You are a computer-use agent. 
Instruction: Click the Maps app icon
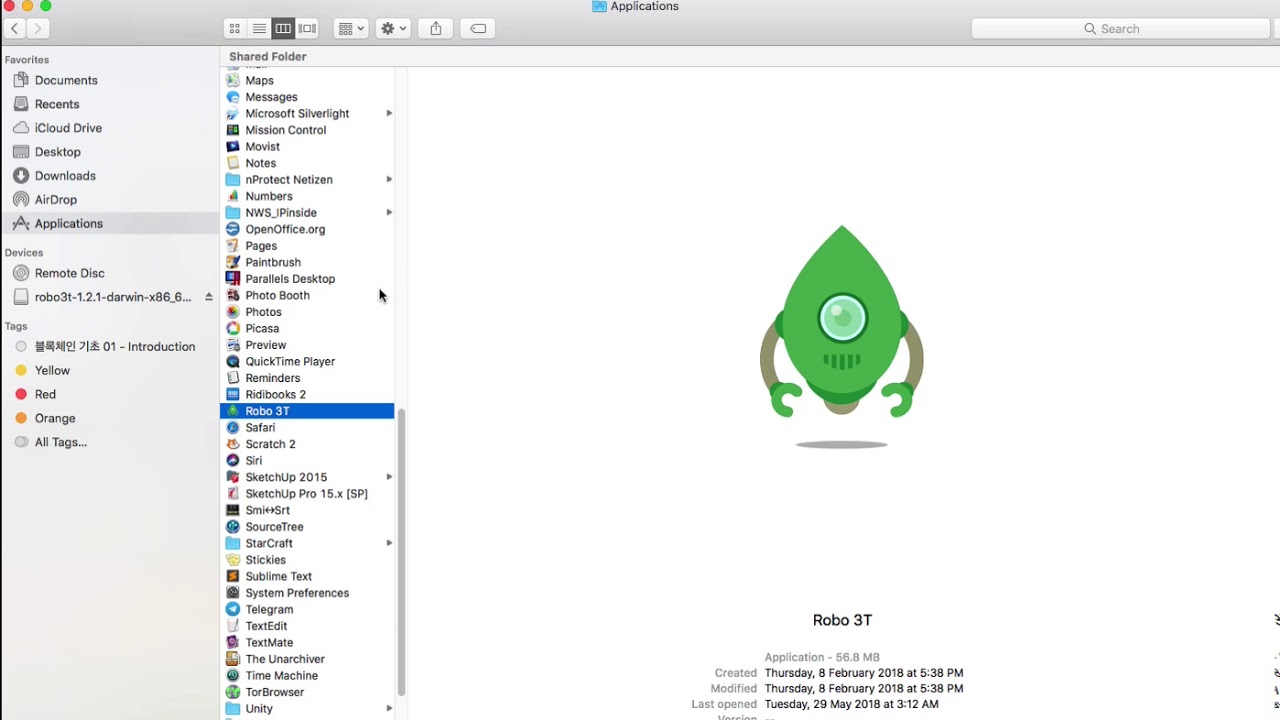click(x=233, y=80)
